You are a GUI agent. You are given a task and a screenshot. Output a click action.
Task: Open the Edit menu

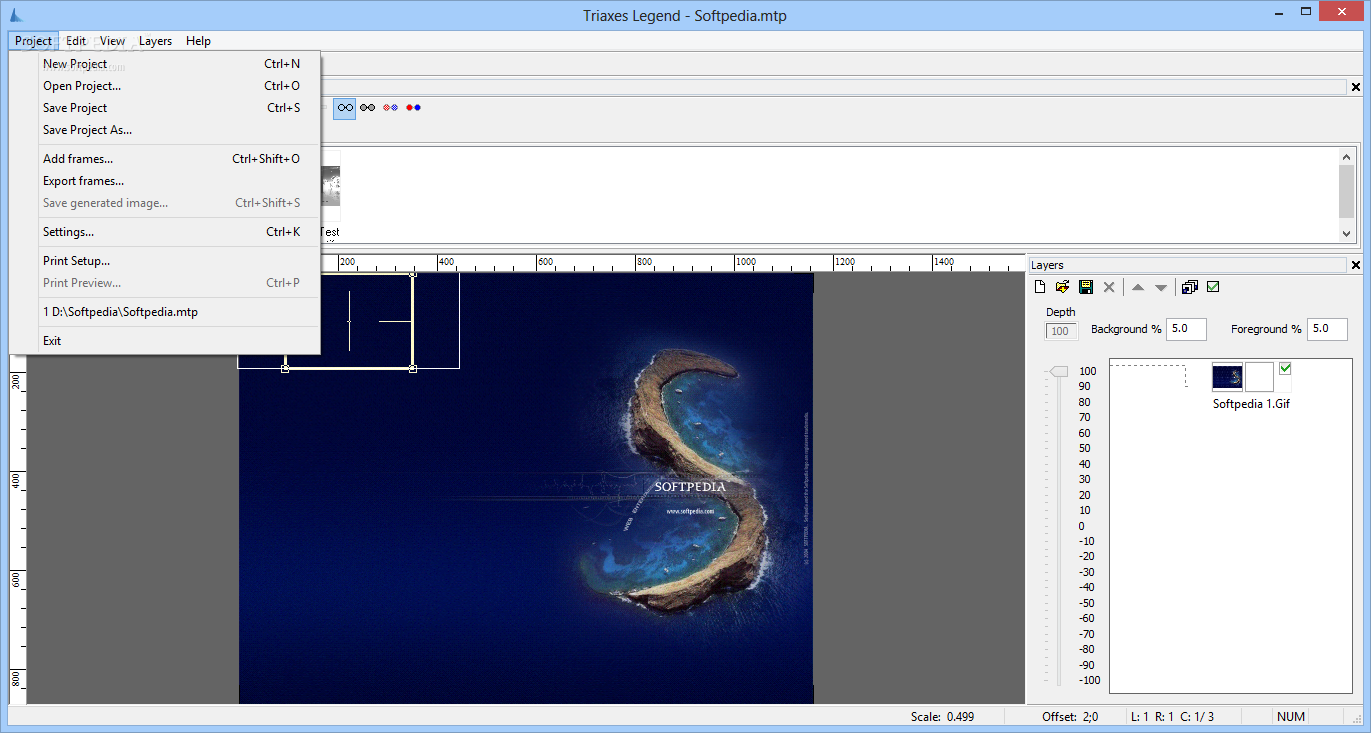tap(76, 41)
